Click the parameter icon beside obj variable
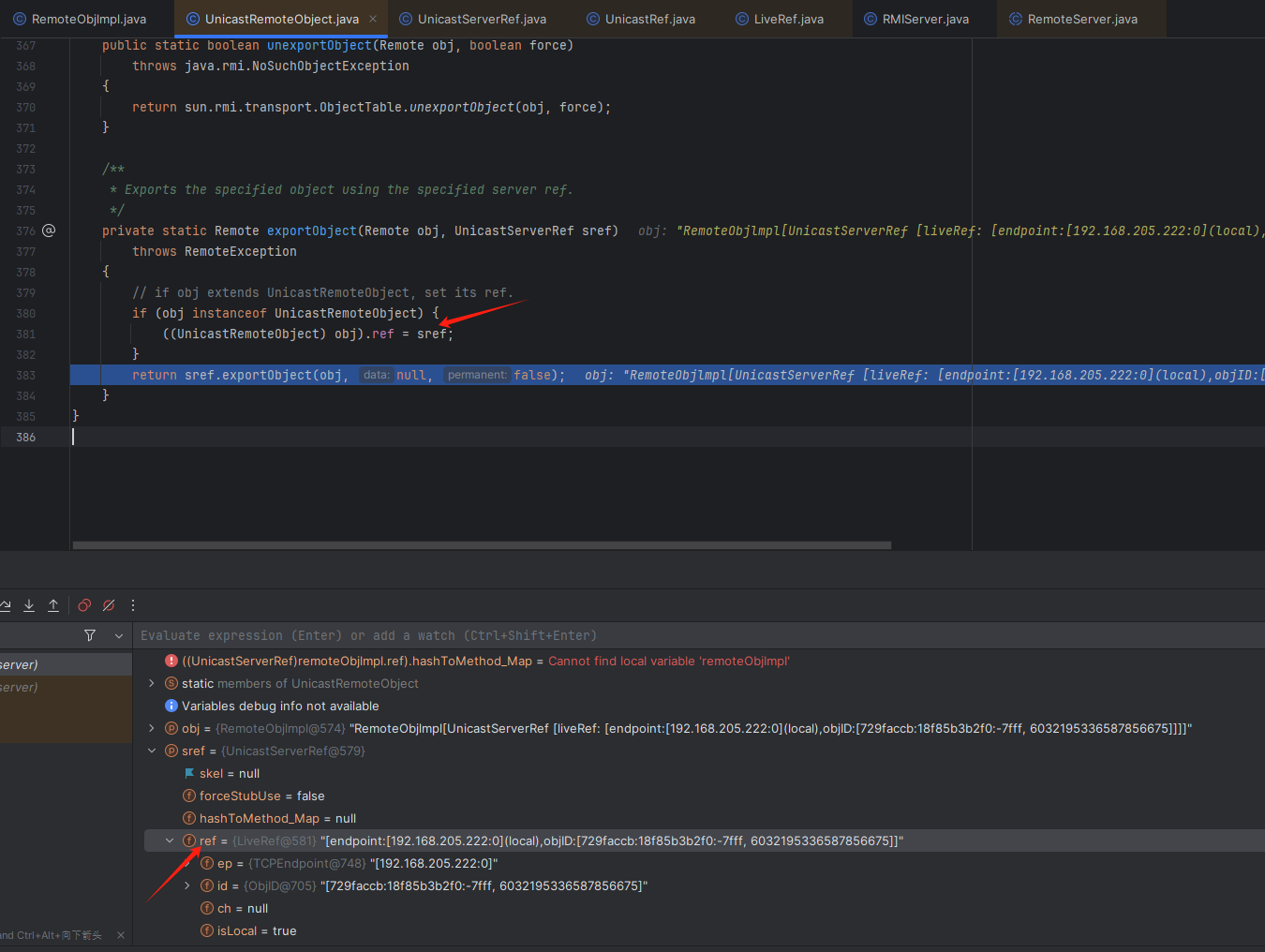 click(x=171, y=728)
